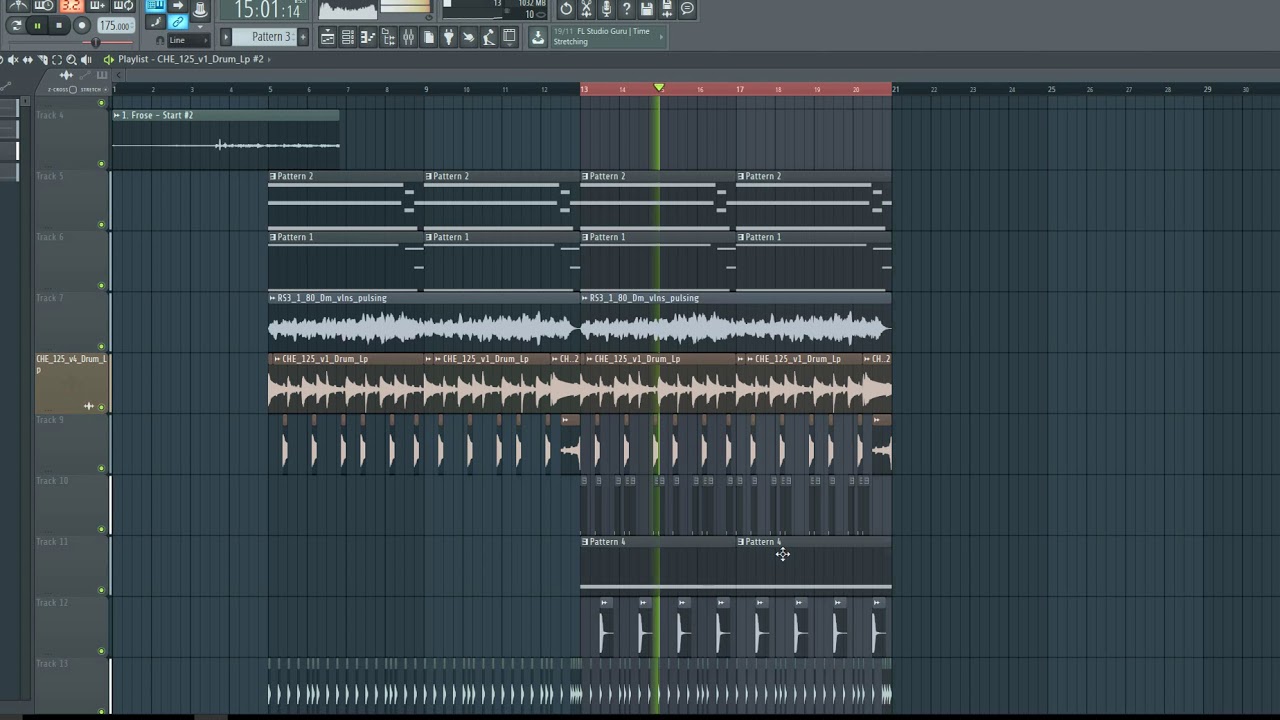The width and height of the screenshot is (1280, 720).
Task: Click the pattern clip focus keyboard icon
Action: click(102, 75)
